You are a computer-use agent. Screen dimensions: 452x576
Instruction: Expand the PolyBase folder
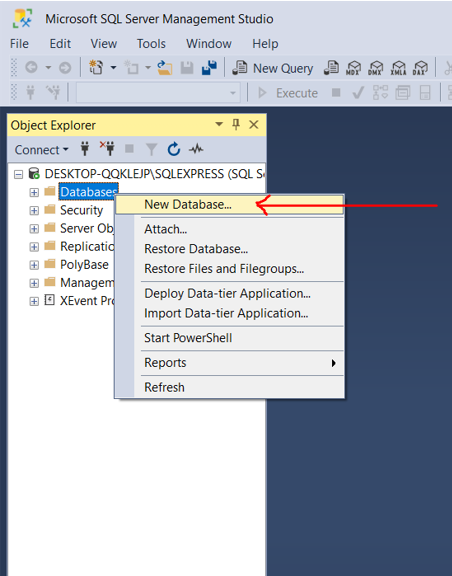pos(34,265)
